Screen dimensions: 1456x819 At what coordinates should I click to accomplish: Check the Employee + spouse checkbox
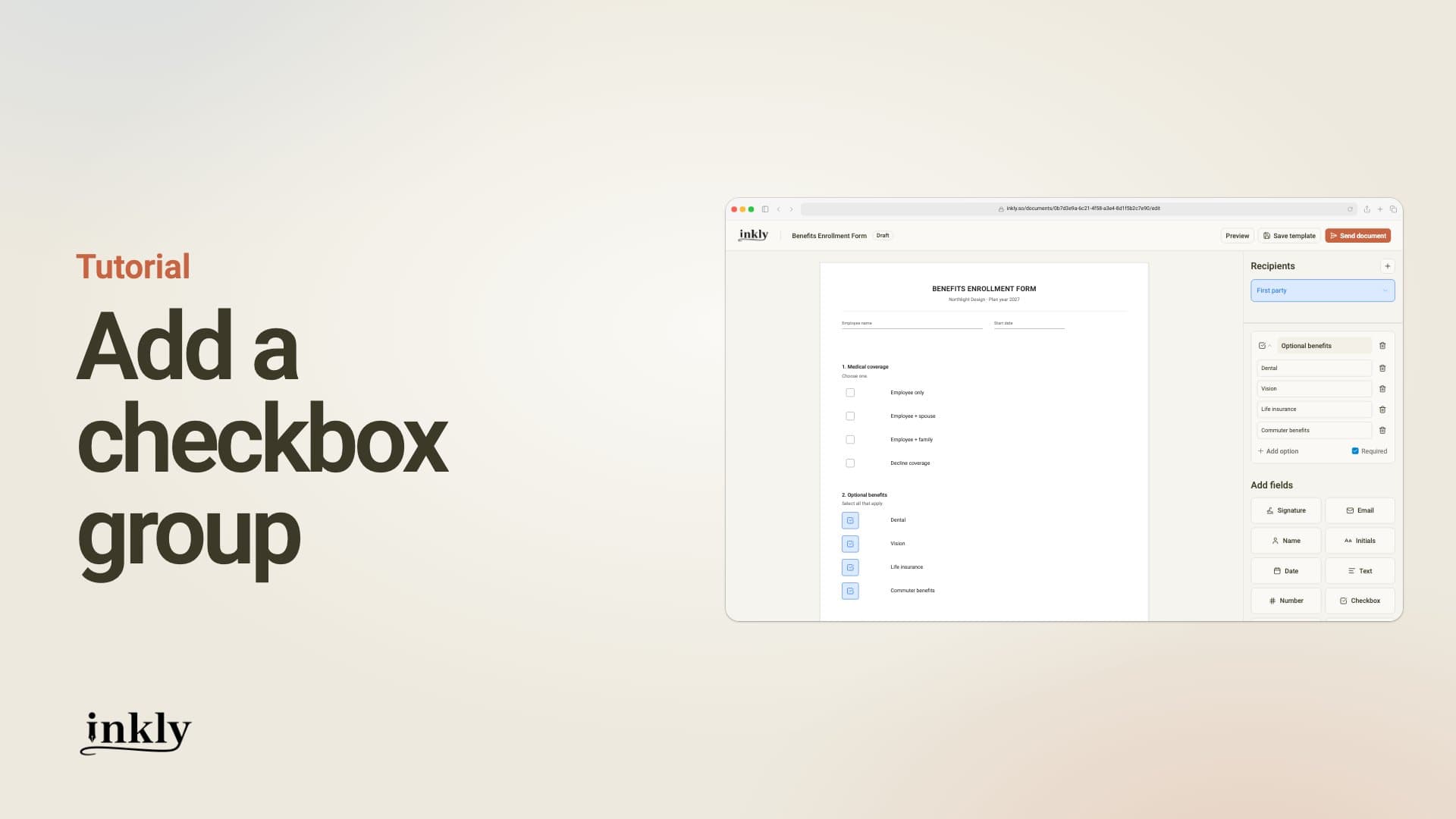pos(850,416)
